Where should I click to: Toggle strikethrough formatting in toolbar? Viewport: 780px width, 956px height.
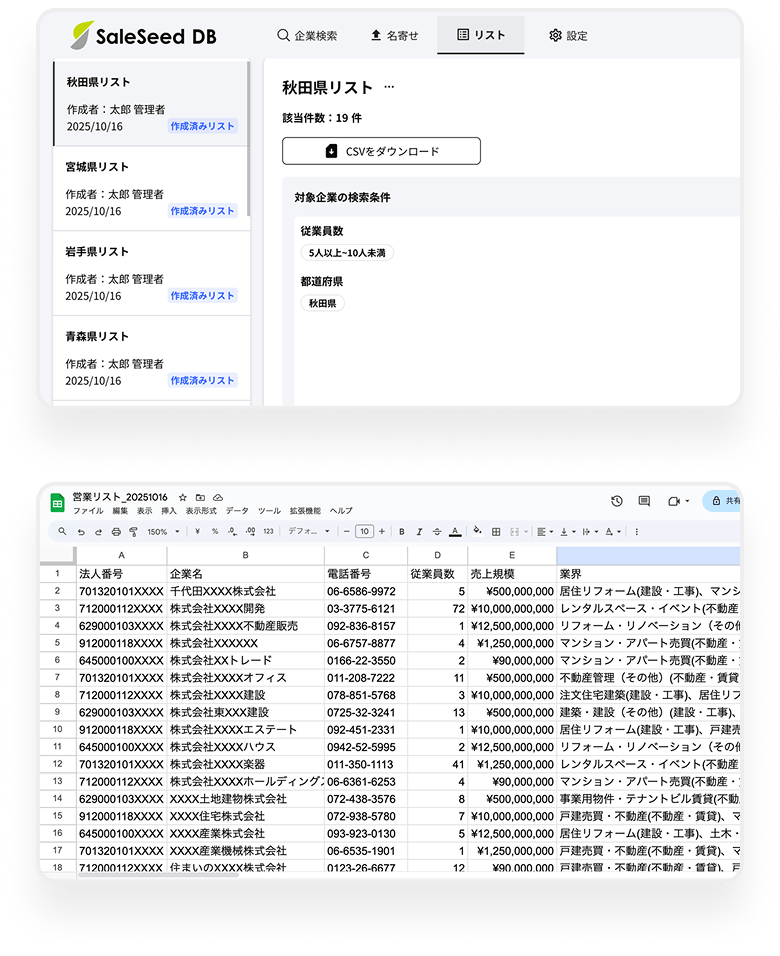437,532
